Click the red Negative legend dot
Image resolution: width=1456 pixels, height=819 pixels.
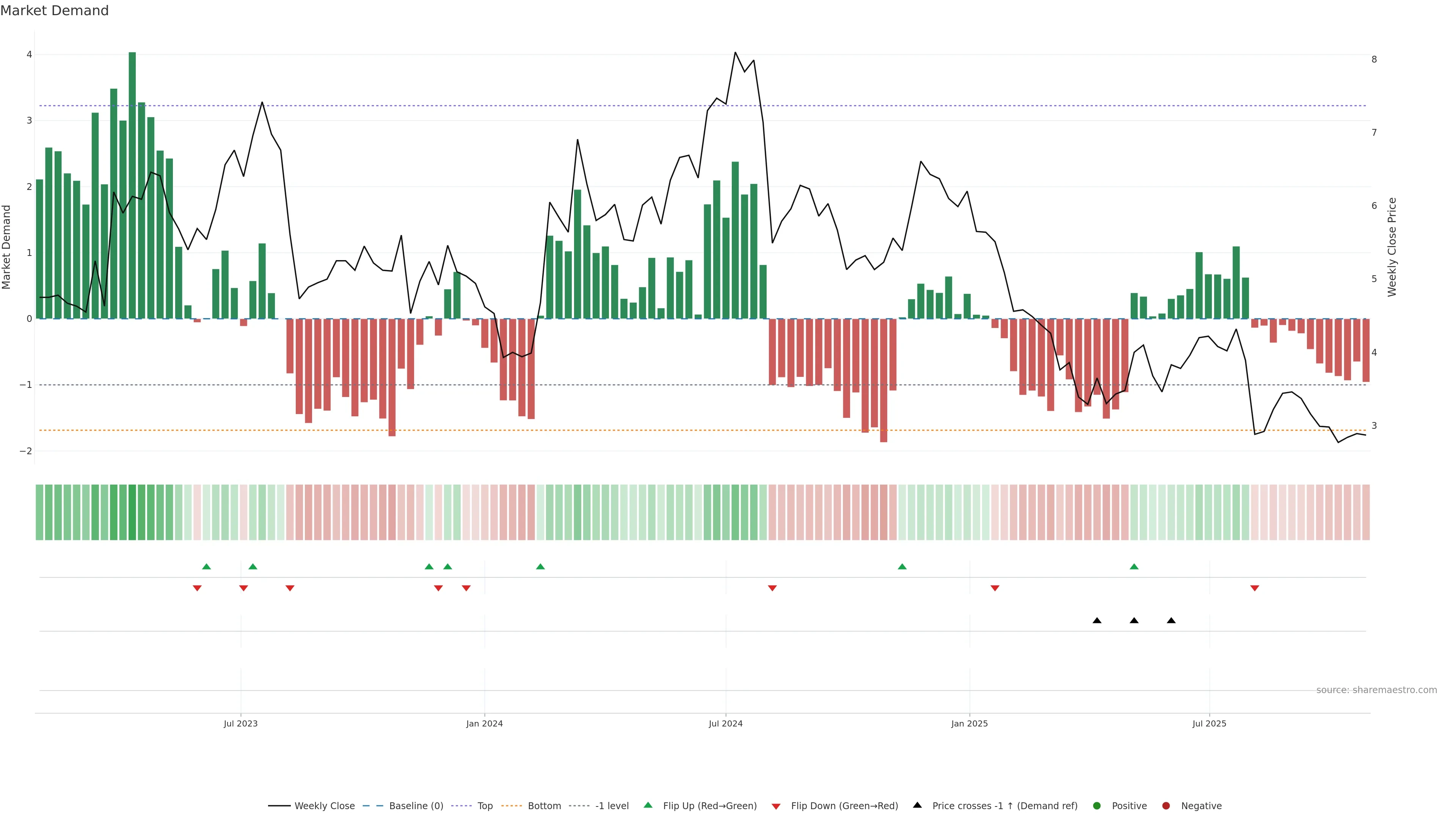pos(1166,806)
